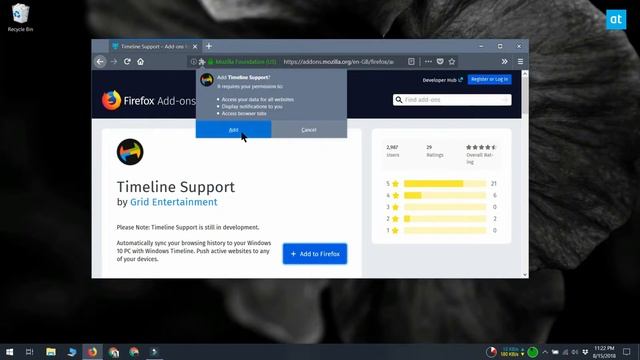Image resolution: width=640 pixels, height=360 pixels.
Task: Click scrollbar down arrow in Firefox
Action: coord(525,275)
